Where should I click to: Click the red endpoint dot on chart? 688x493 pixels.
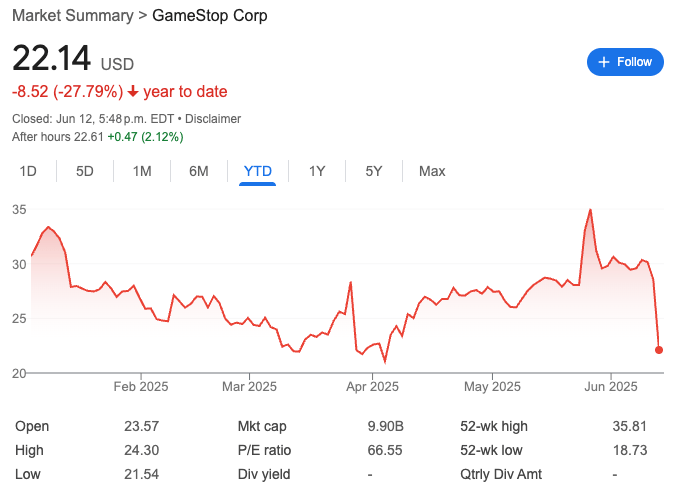659,350
